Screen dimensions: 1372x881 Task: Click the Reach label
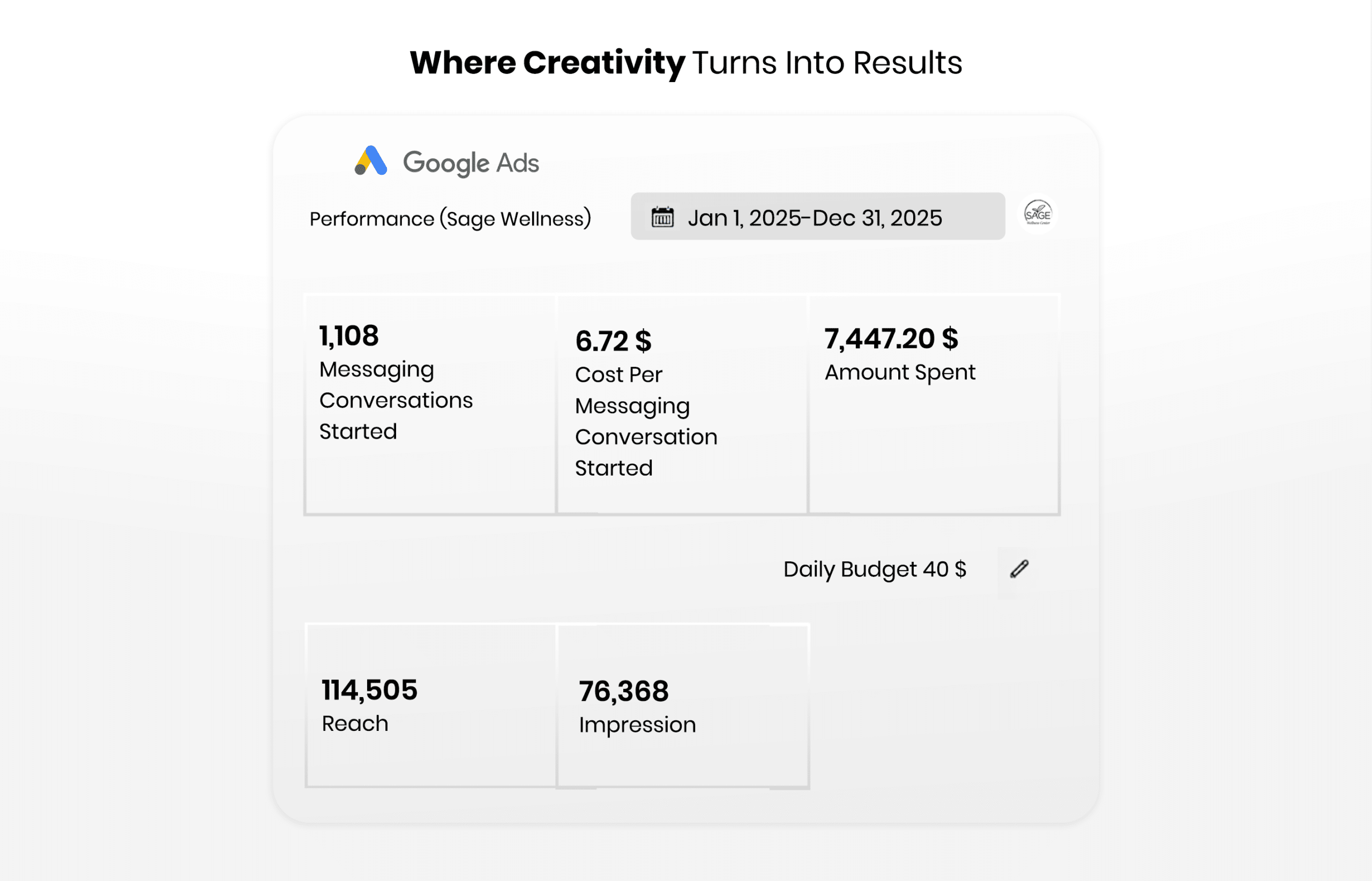pos(355,724)
